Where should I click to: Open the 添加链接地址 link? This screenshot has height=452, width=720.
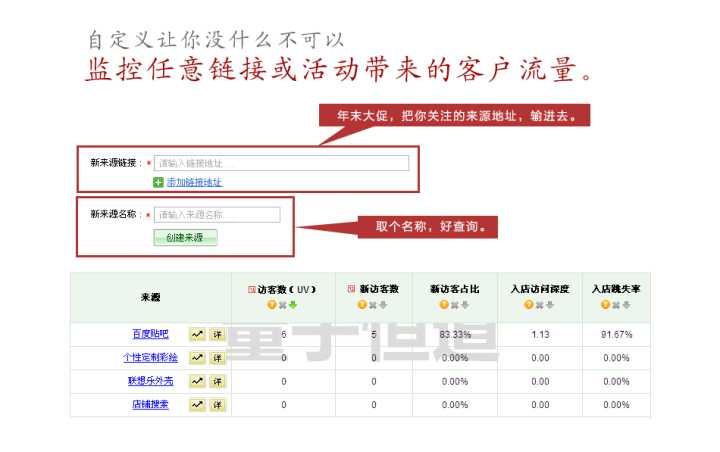[x=194, y=182]
